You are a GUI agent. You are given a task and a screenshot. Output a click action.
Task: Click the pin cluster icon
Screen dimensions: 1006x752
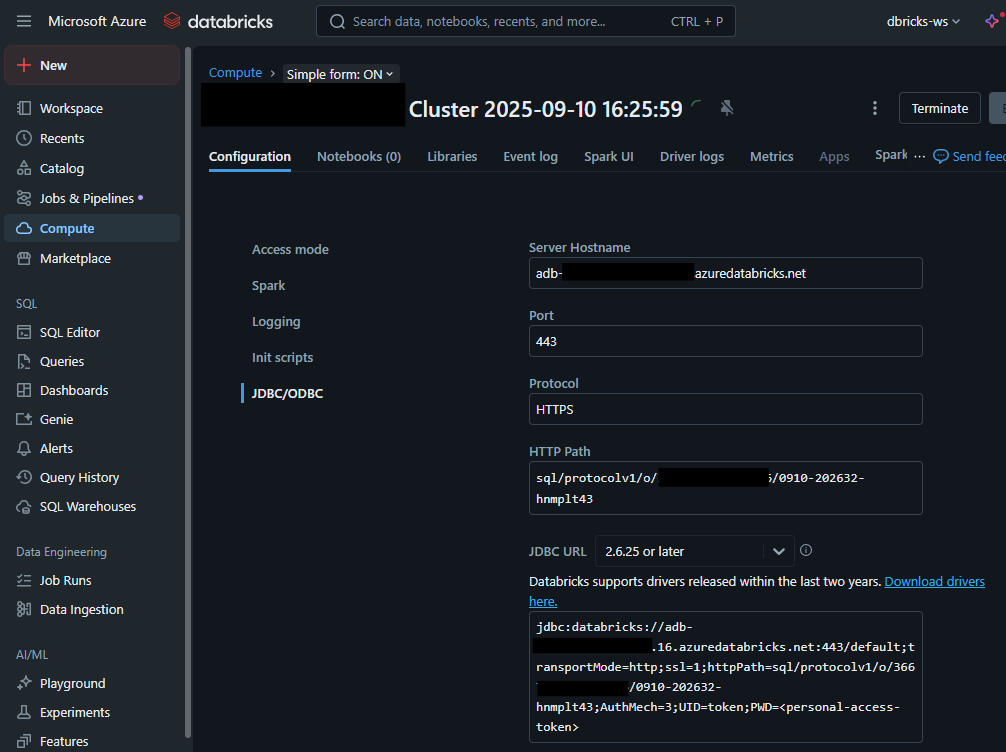pyautogui.click(x=727, y=108)
